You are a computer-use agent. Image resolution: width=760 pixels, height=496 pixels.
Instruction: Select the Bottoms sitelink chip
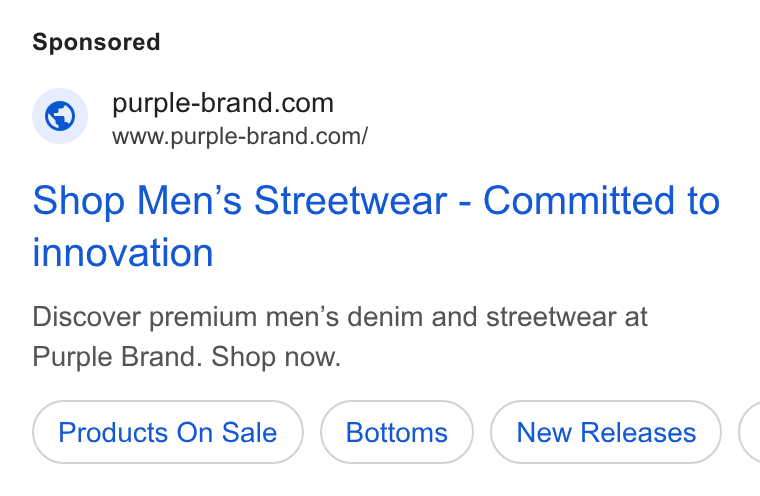396,432
